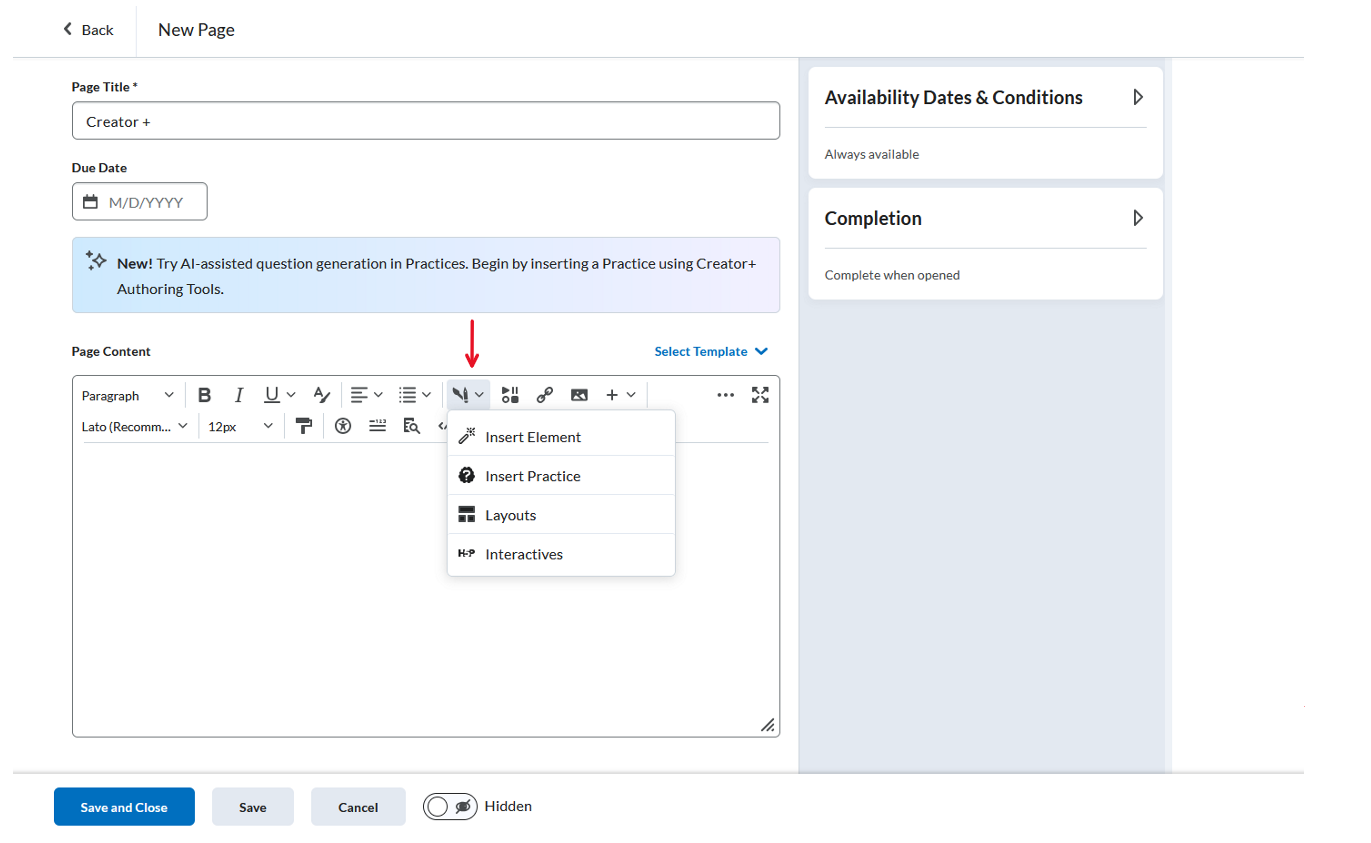Click the Insert Image icon
The width and height of the screenshot is (1371, 843).
(579, 395)
